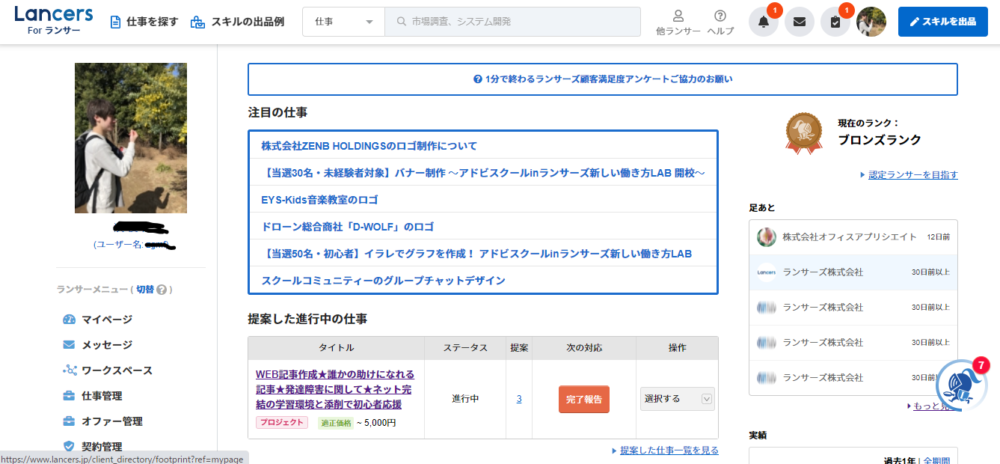Open 株式会社オフィスアプリシエイト footprint entry
Screen dimensions: 1000x464
[853, 237]
